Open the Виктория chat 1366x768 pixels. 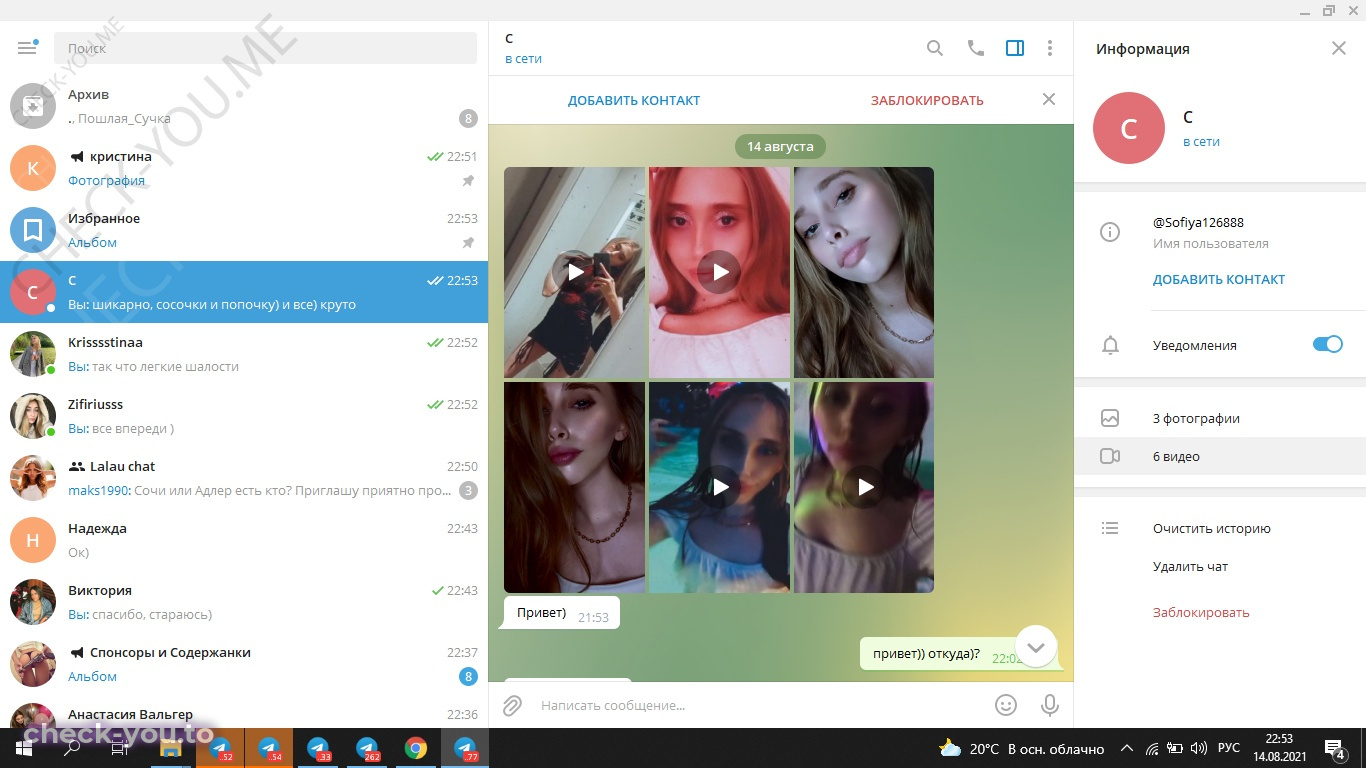pyautogui.click(x=244, y=602)
